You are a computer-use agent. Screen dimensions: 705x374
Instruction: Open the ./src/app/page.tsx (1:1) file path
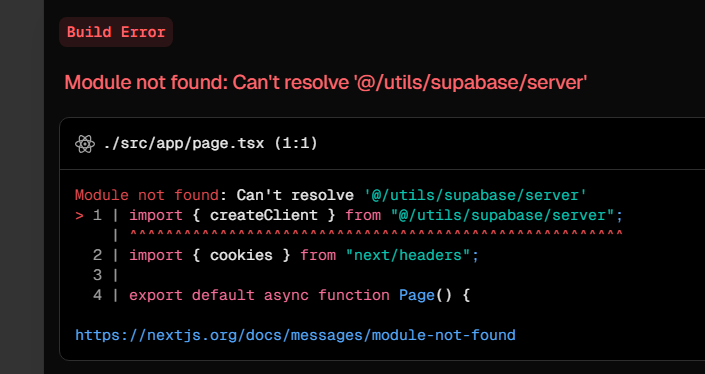[210, 143]
